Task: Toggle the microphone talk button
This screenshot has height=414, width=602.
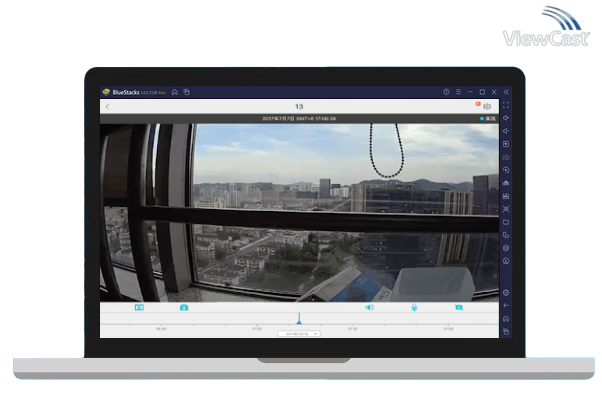Action: coord(414,308)
